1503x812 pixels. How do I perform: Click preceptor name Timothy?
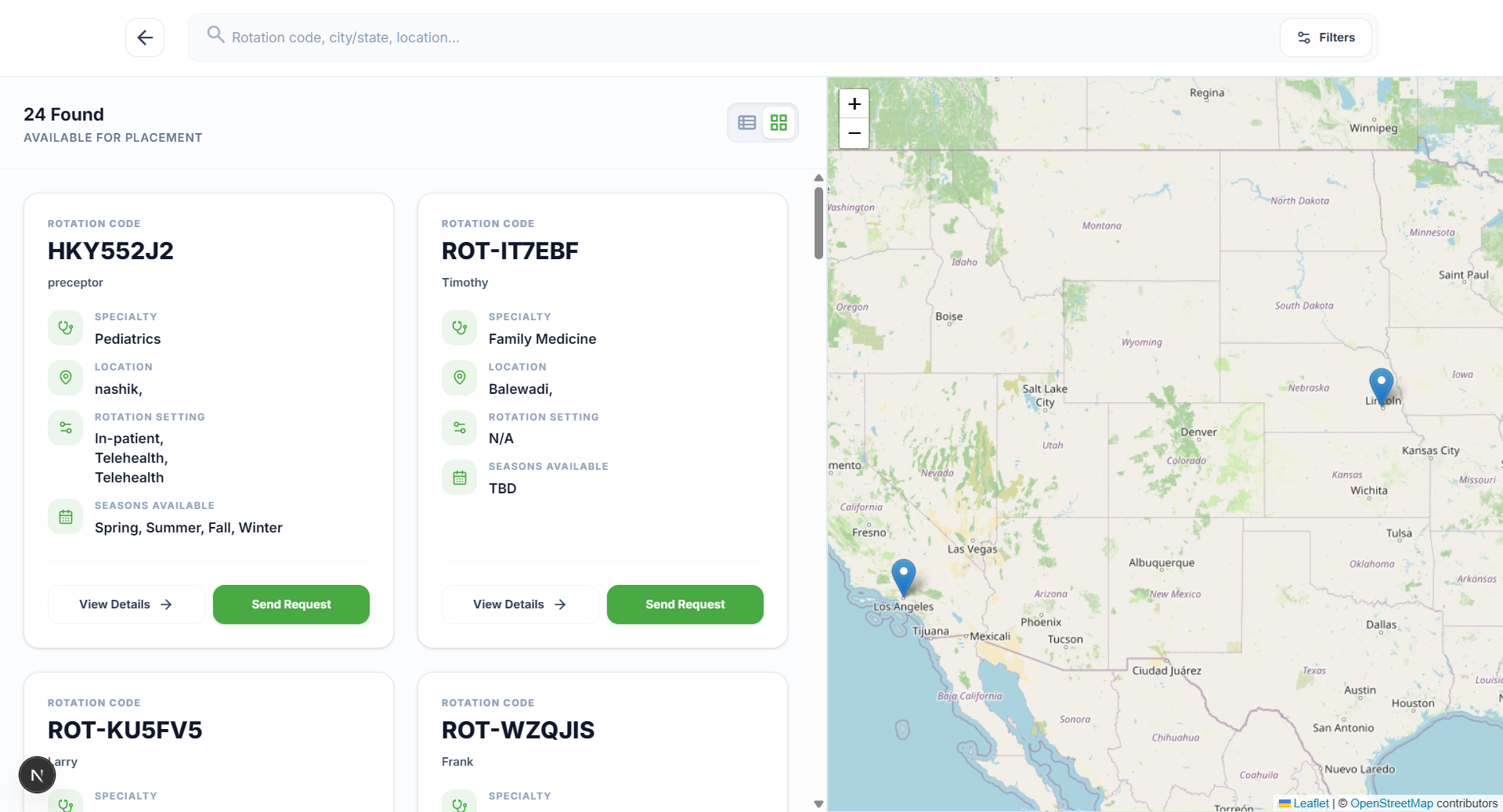coord(464,283)
